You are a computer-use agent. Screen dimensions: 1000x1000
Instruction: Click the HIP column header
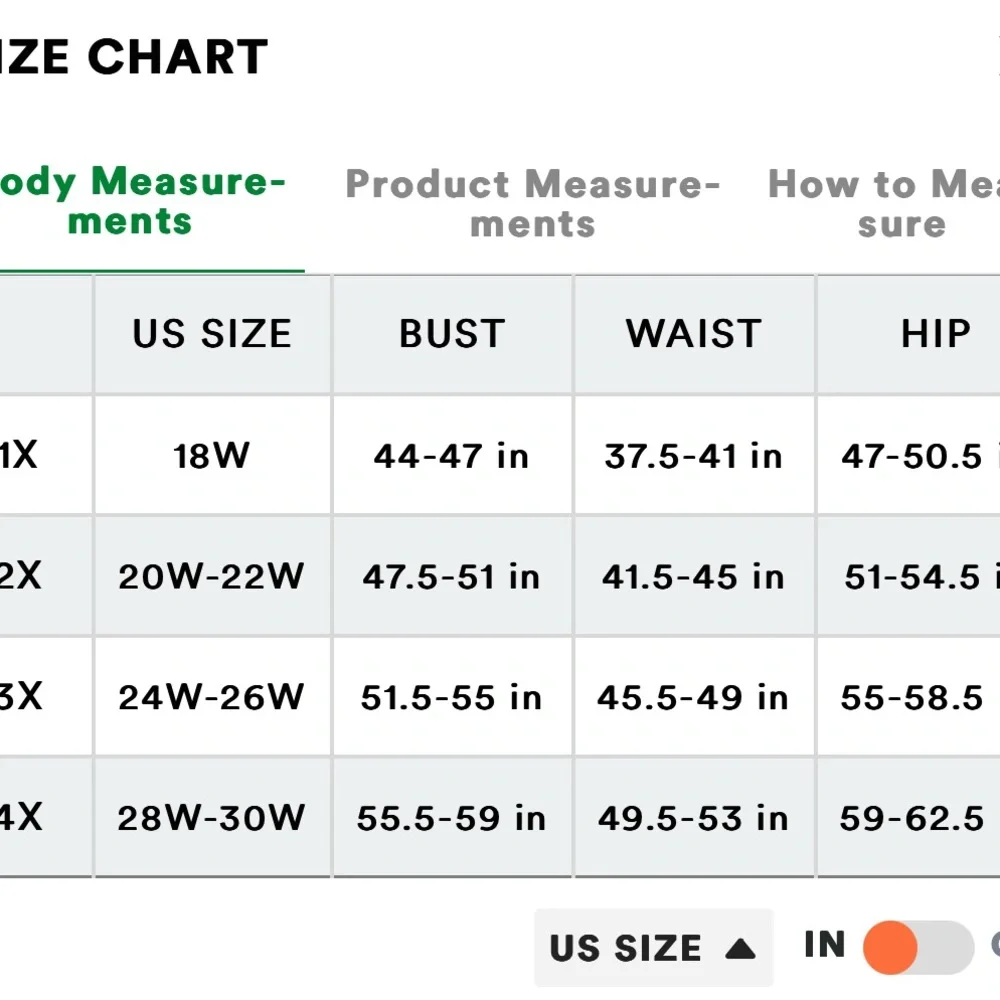click(x=935, y=334)
